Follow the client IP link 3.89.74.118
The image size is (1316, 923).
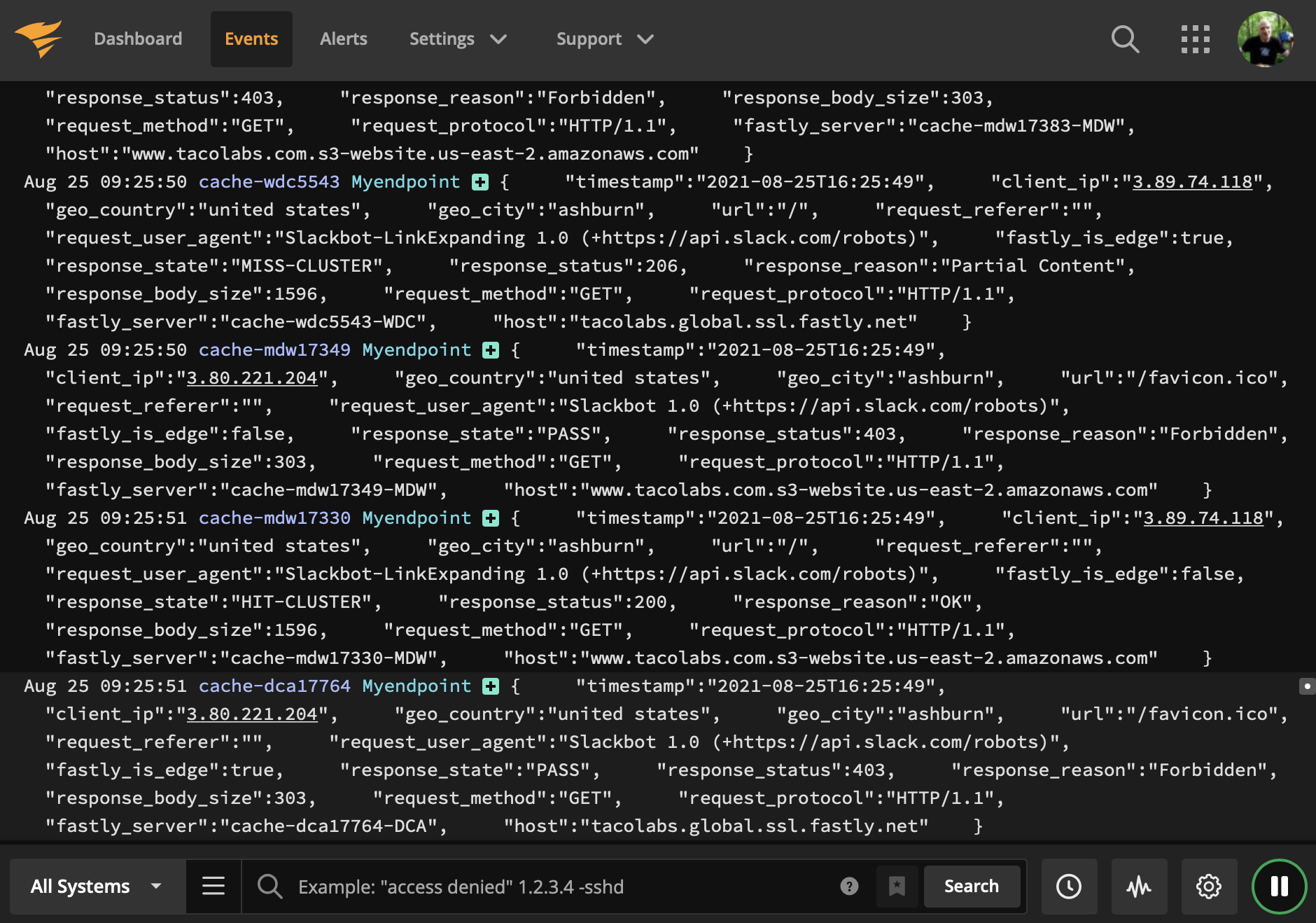1192,181
